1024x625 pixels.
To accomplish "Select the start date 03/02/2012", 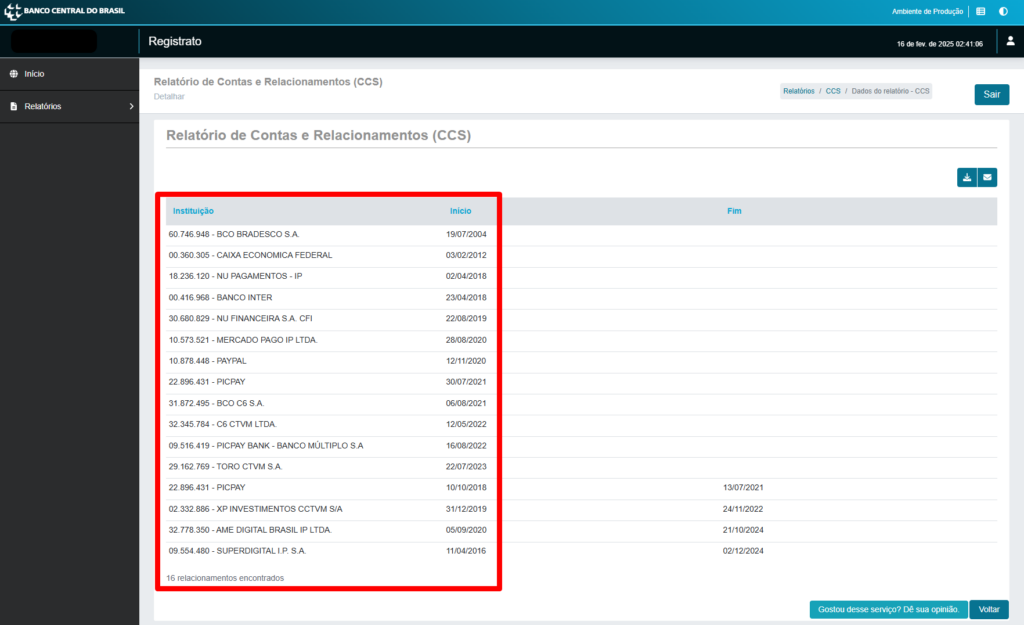I will click(x=466, y=255).
